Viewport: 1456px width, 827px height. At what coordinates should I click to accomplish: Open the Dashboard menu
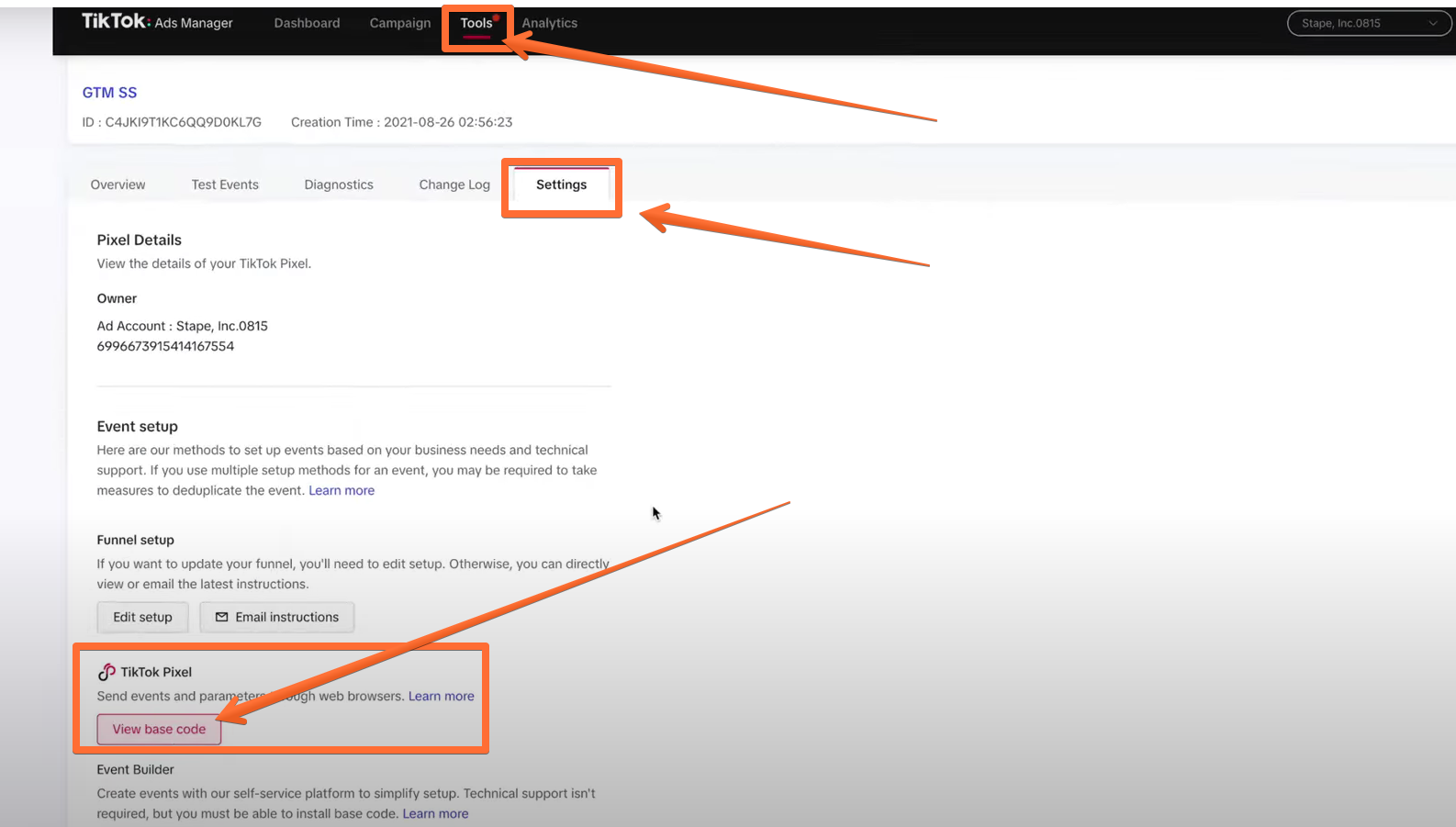[x=307, y=23]
